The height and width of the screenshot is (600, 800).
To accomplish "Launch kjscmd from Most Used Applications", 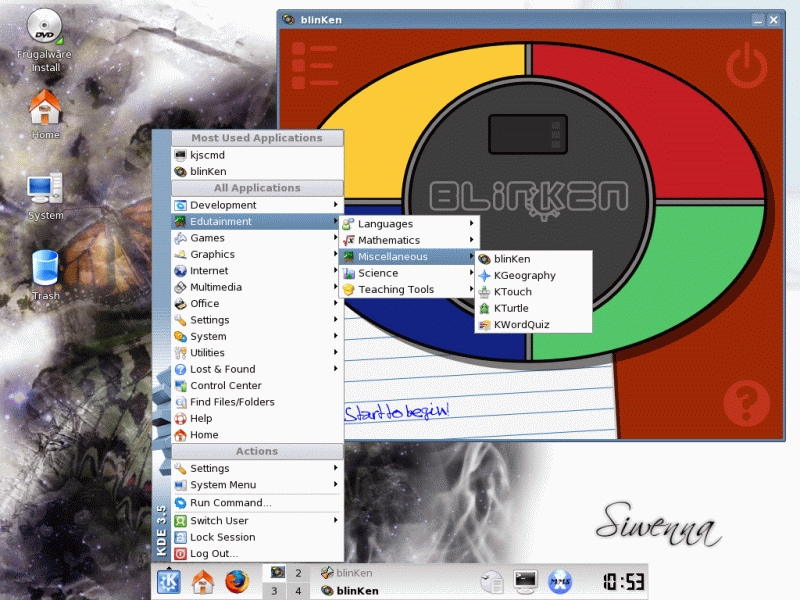I will (257, 155).
